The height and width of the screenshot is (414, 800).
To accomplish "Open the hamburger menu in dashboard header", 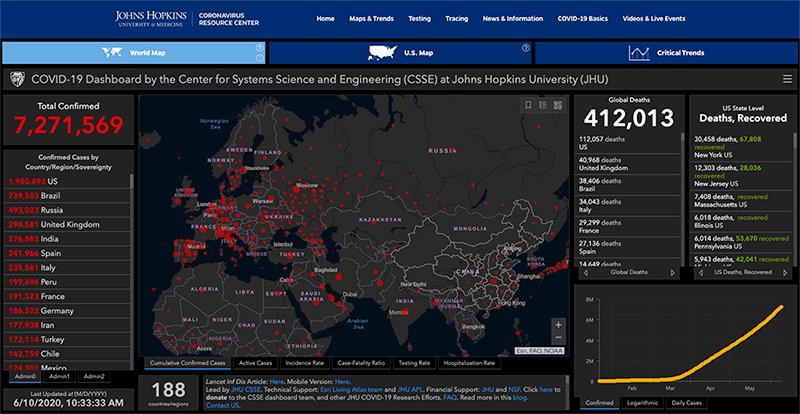I will coord(787,80).
